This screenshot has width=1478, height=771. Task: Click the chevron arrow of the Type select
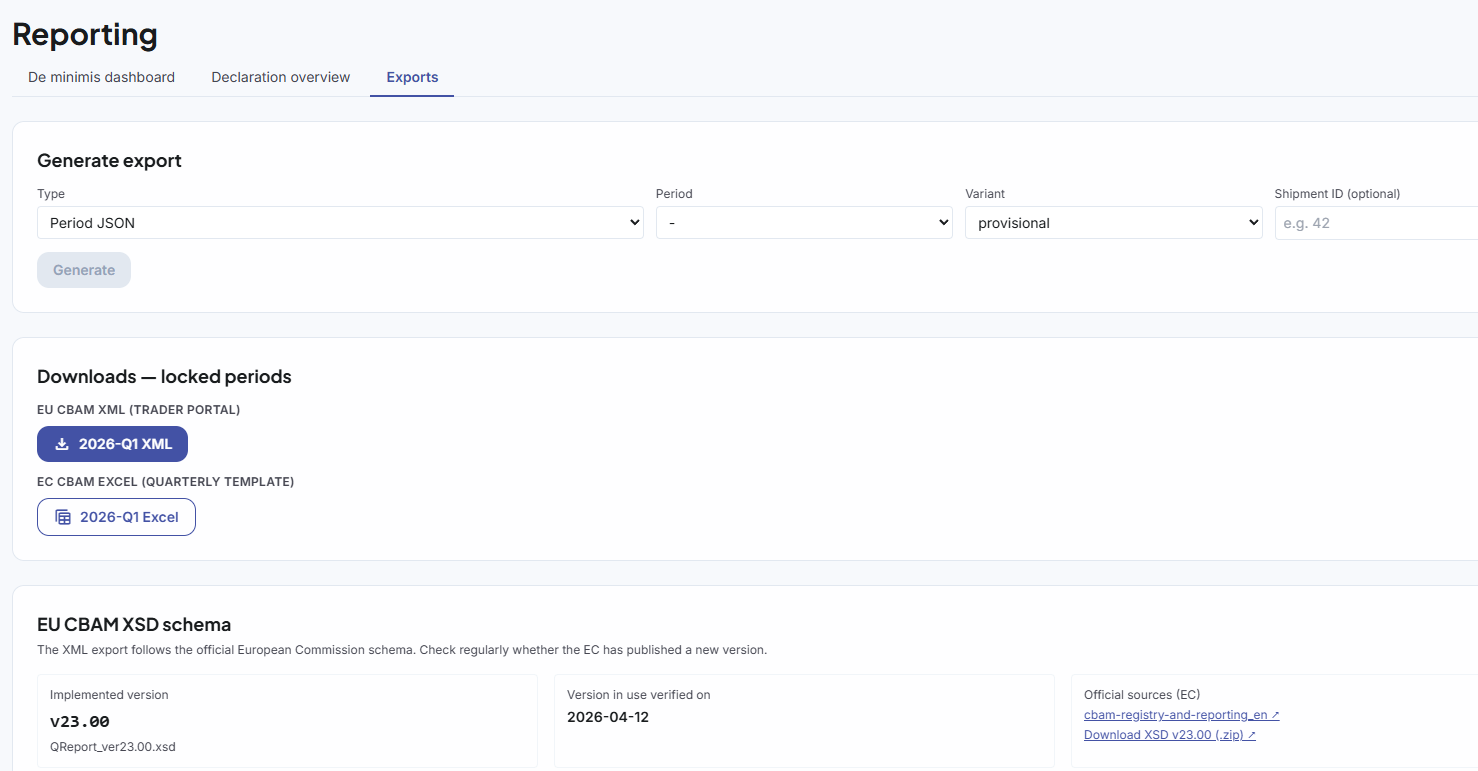[x=634, y=223]
